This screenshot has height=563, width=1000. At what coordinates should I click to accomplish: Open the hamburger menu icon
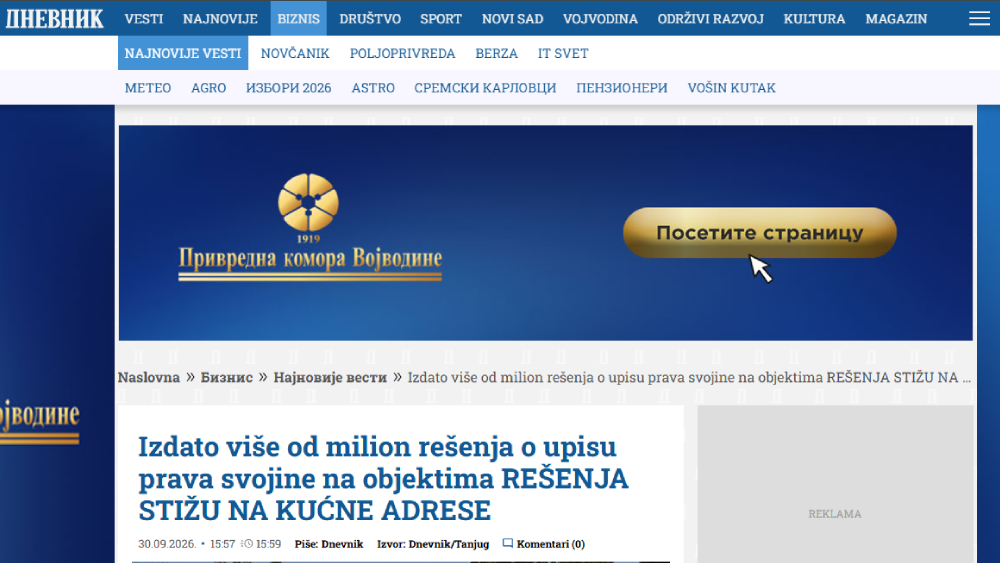coord(979,18)
